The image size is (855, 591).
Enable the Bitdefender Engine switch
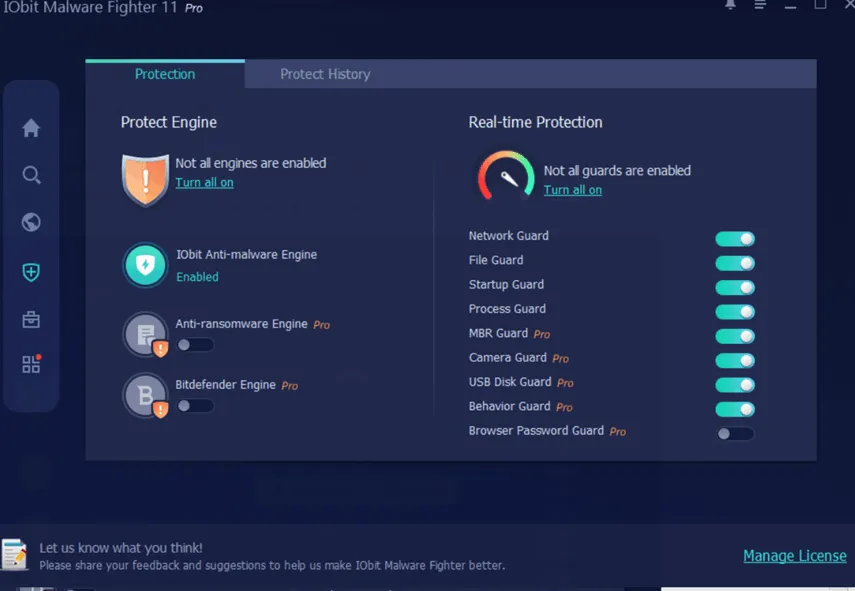[x=196, y=404]
